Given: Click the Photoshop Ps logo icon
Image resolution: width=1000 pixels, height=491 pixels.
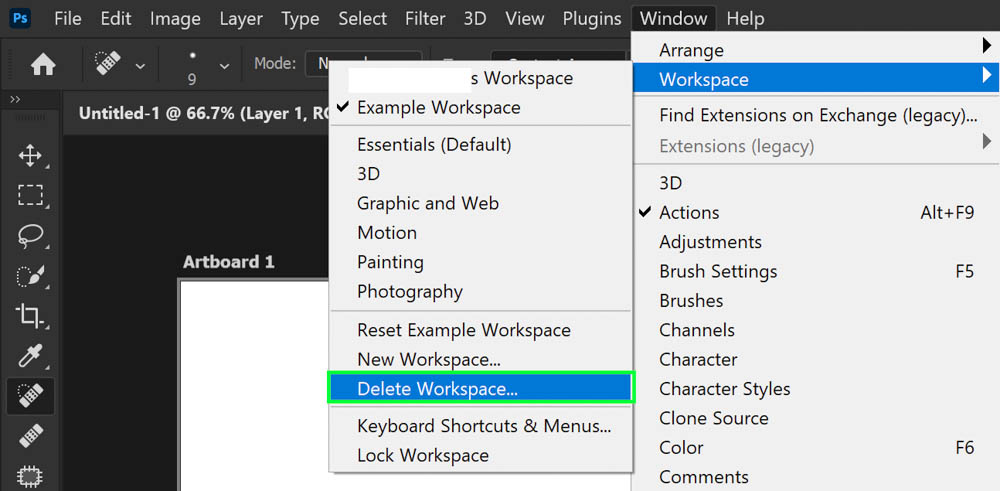Looking at the screenshot, I should (x=20, y=18).
